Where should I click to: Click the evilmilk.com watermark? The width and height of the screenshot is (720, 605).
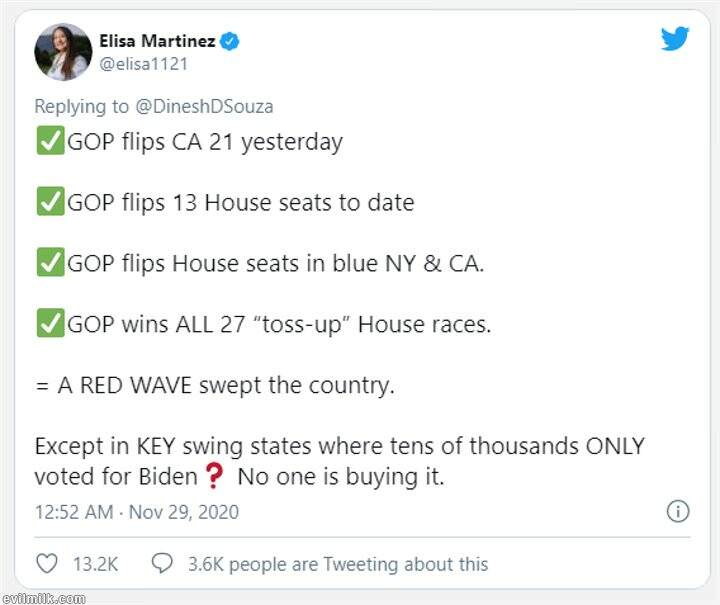[43, 598]
